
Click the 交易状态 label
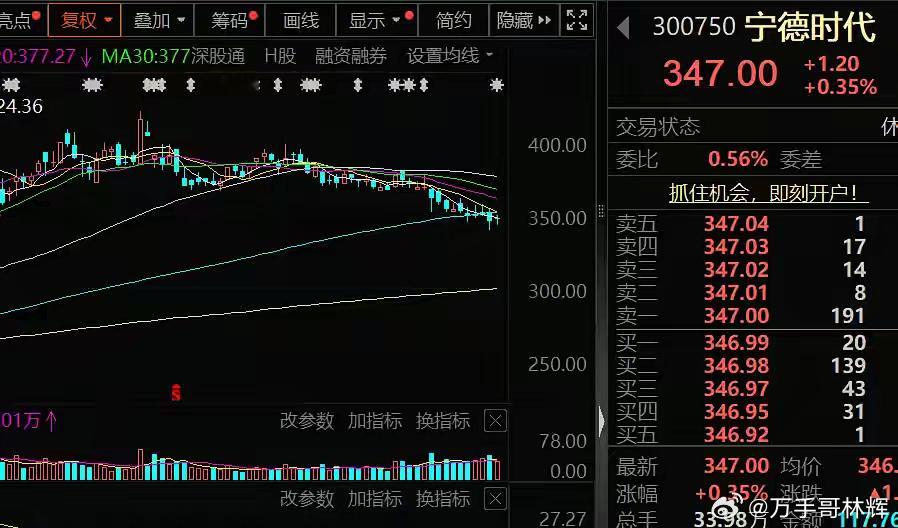pyautogui.click(x=658, y=127)
